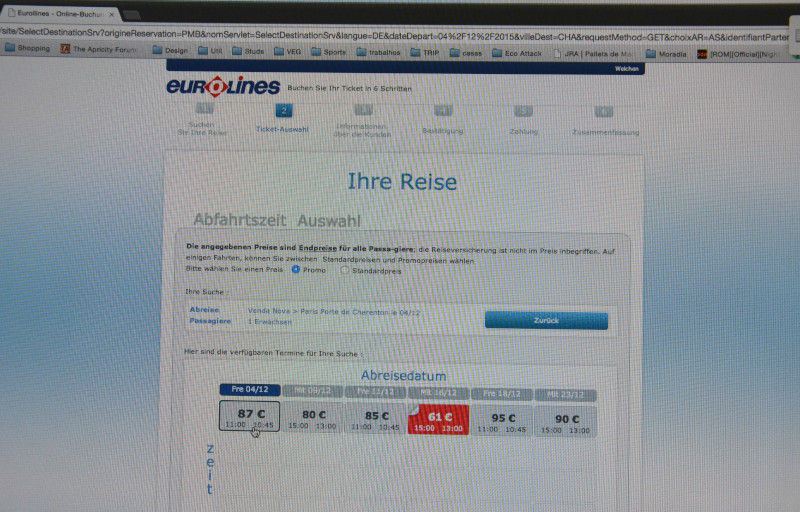This screenshot has height=512, width=800.
Task: Click the Zurück button
Action: [x=546, y=320]
